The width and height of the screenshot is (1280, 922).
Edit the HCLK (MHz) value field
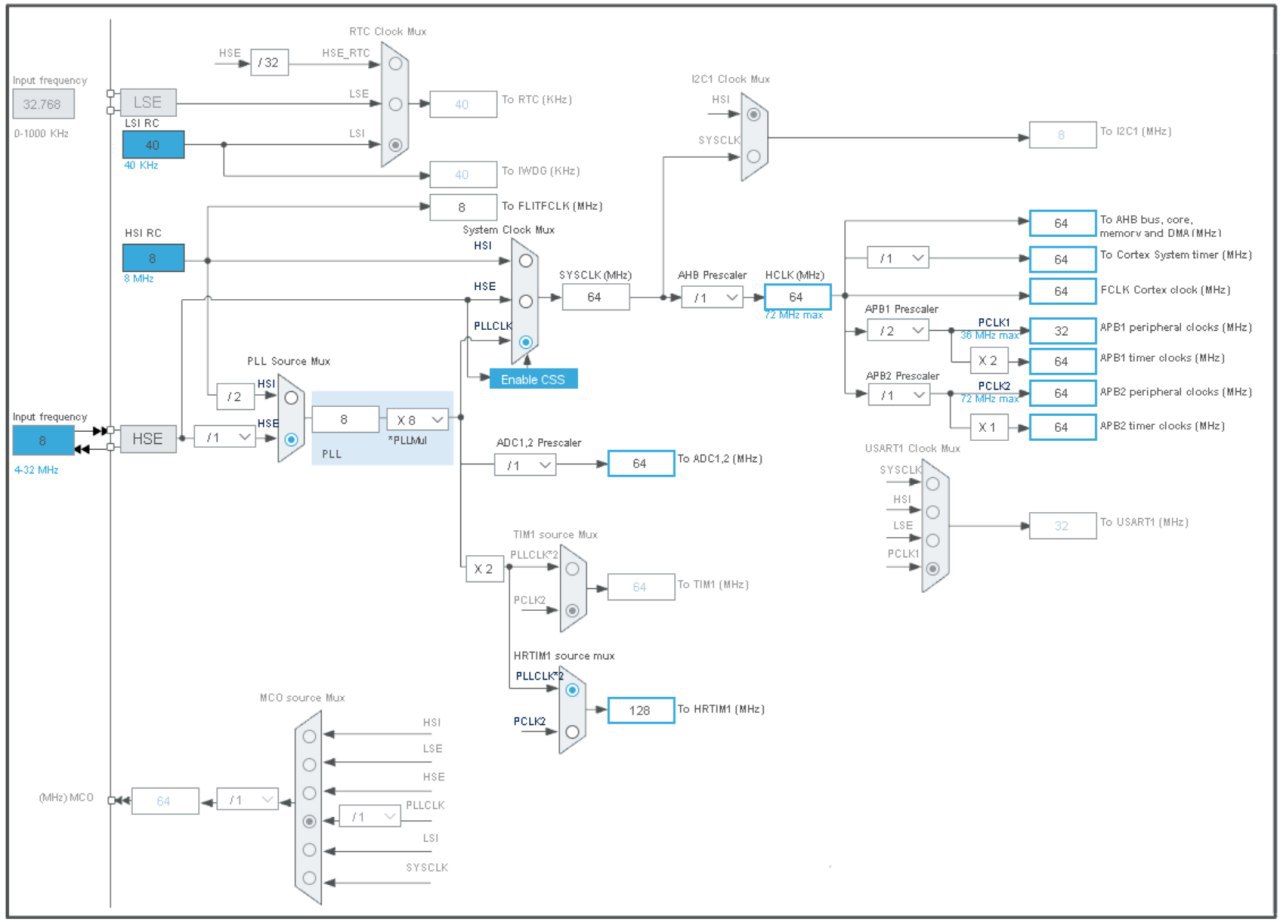tap(797, 297)
